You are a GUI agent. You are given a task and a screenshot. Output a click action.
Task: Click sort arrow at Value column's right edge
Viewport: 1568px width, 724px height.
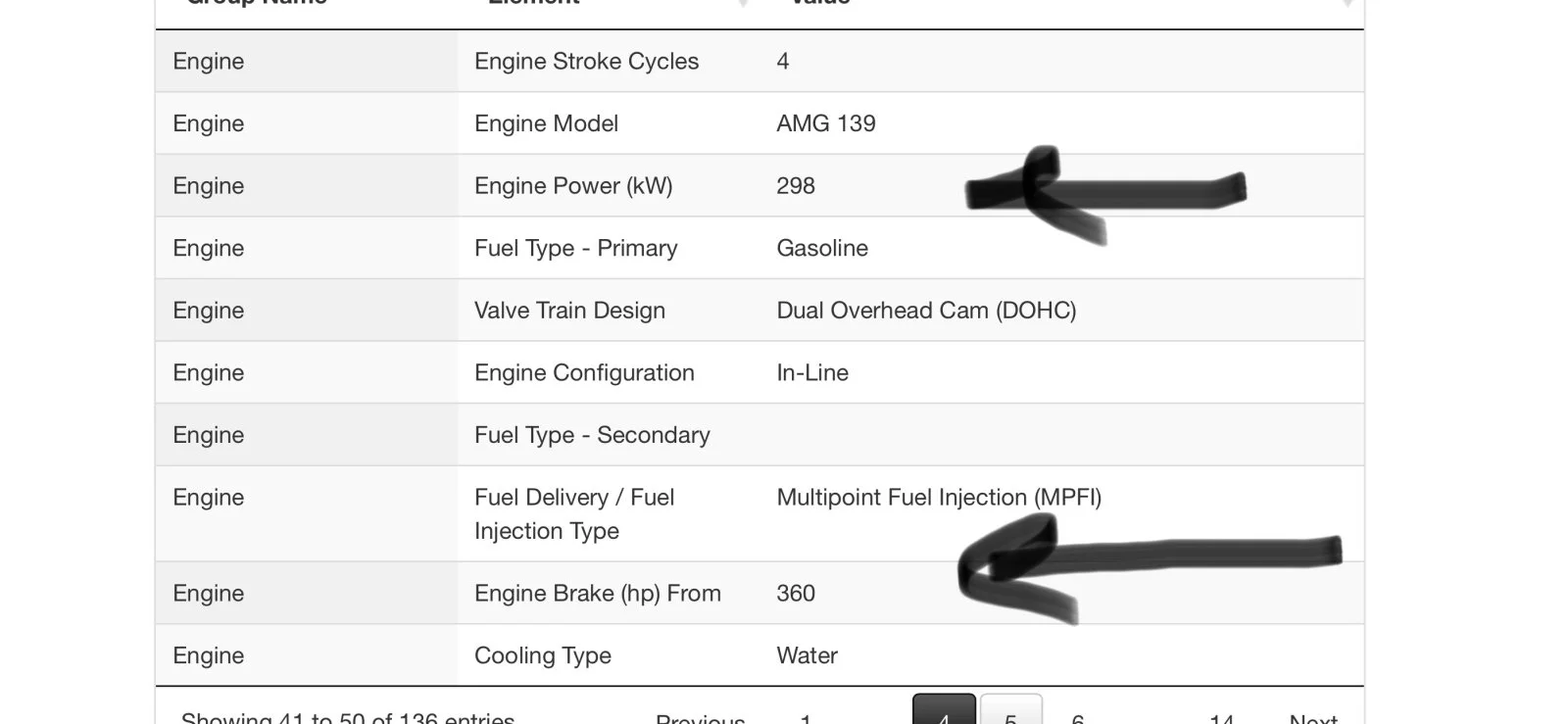tap(1347, 4)
